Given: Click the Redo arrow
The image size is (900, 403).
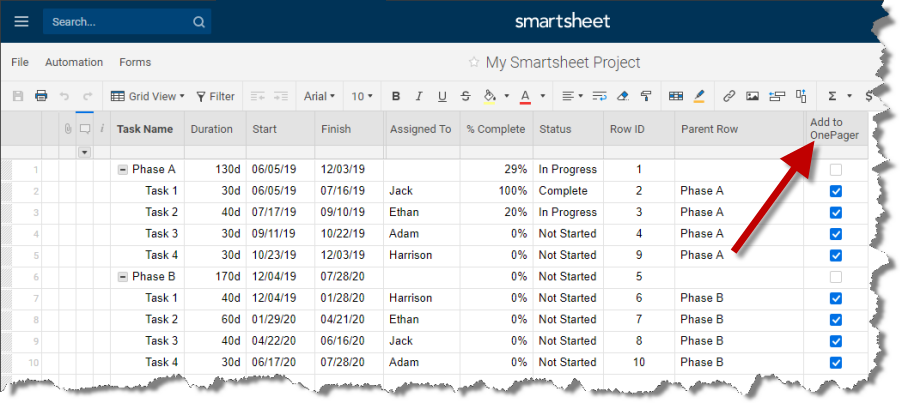Looking at the screenshot, I should point(87,96).
